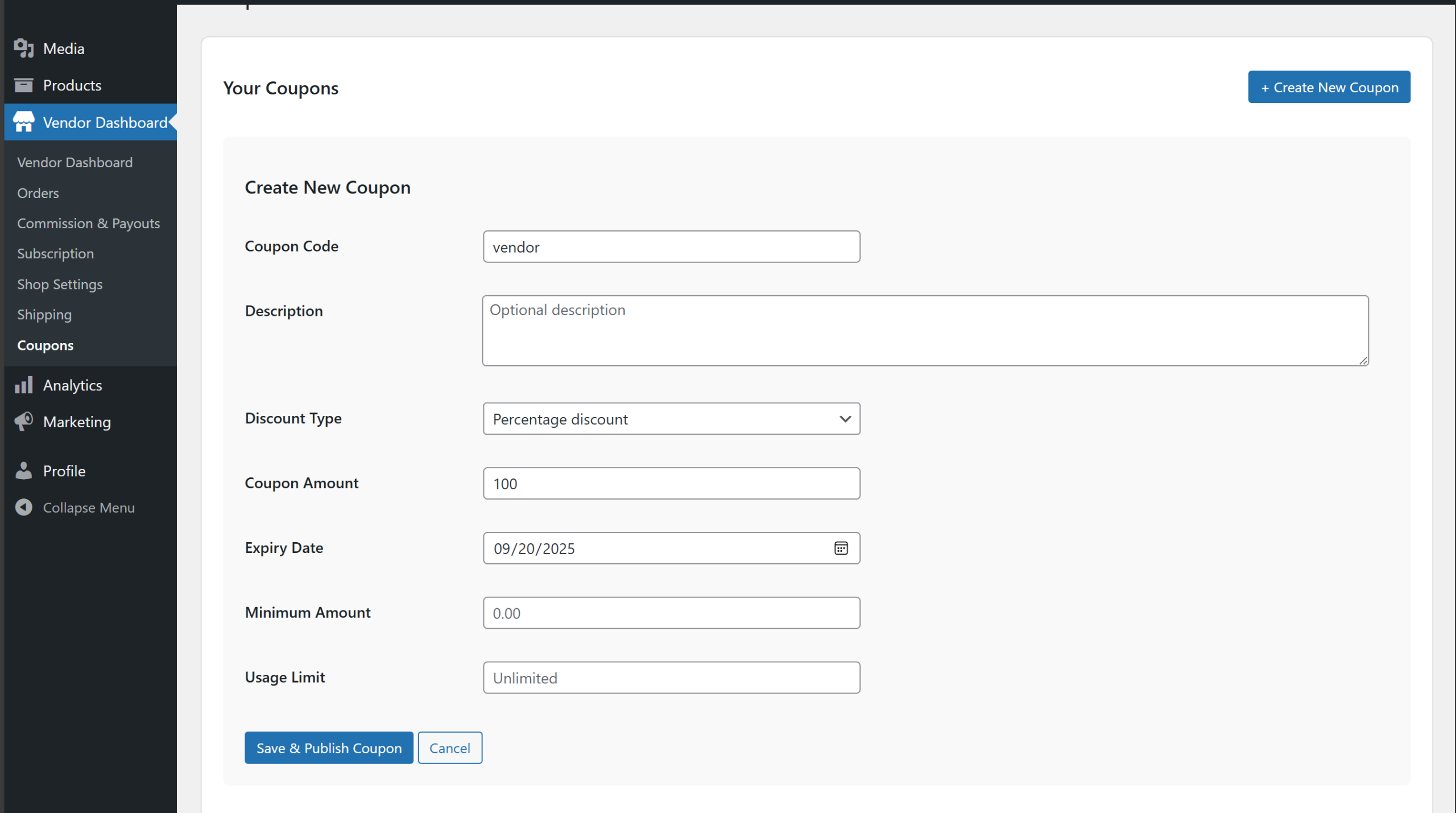1456x813 pixels.
Task: Click Save & Publish Coupon
Action: tap(329, 748)
